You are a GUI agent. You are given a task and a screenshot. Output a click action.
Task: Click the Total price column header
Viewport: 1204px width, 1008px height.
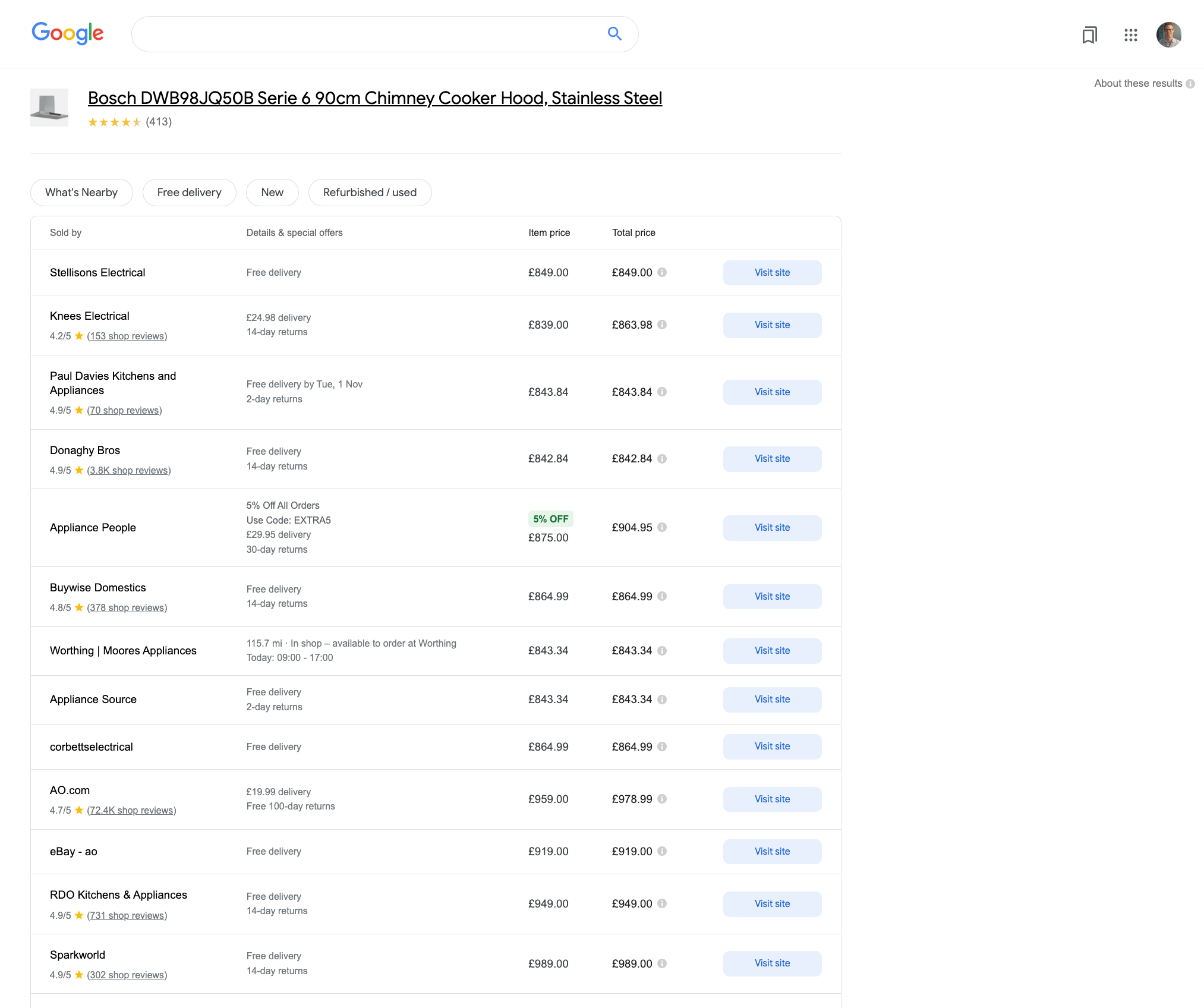(x=633, y=233)
